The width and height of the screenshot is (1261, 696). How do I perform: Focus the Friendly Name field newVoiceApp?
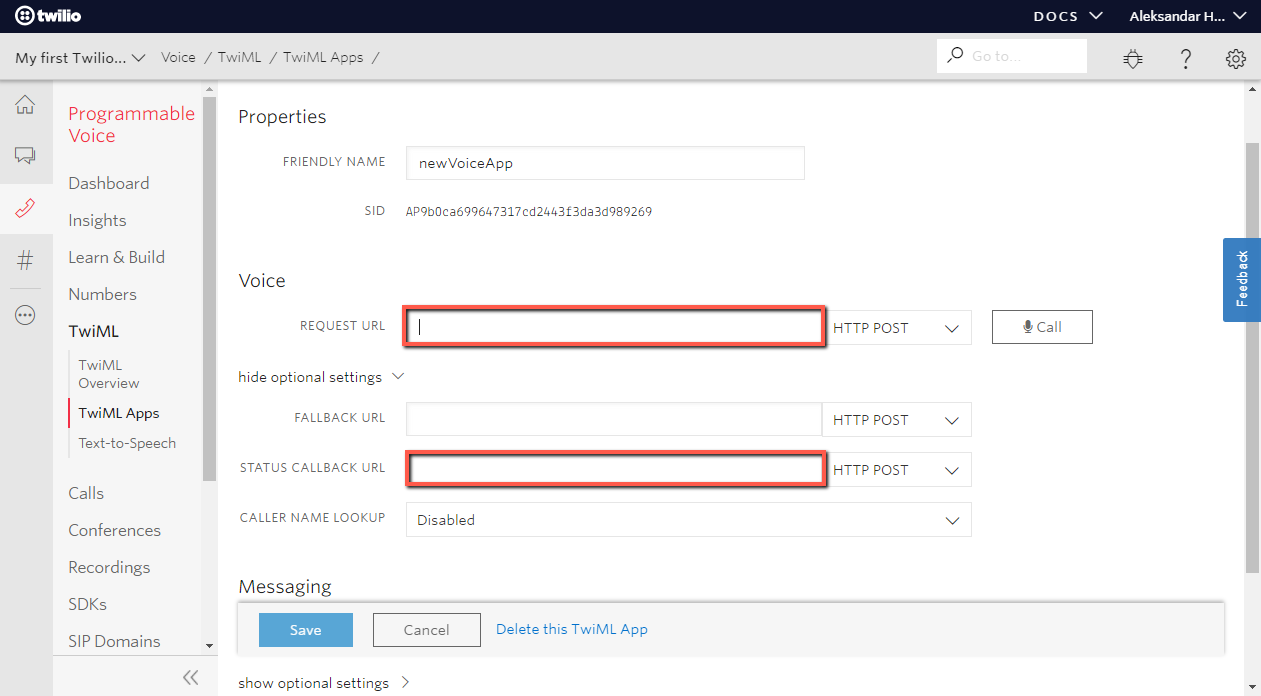pyautogui.click(x=605, y=163)
